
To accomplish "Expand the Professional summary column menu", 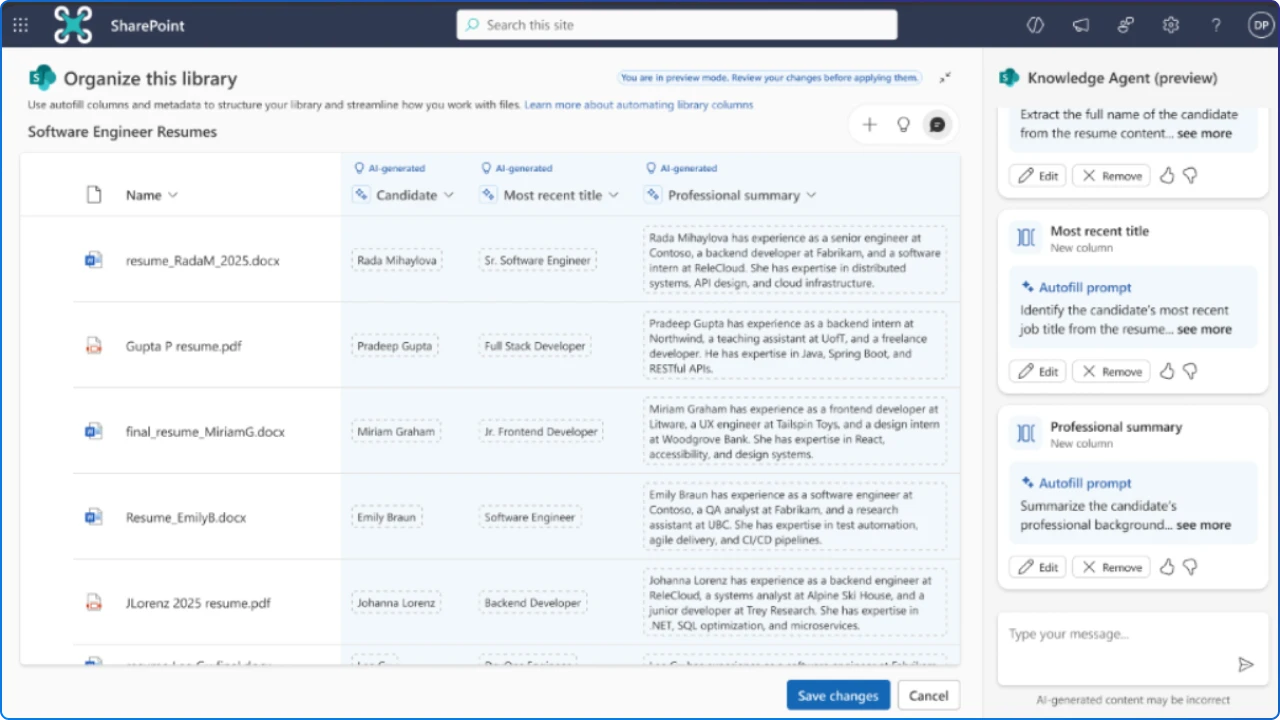I will pos(811,195).
